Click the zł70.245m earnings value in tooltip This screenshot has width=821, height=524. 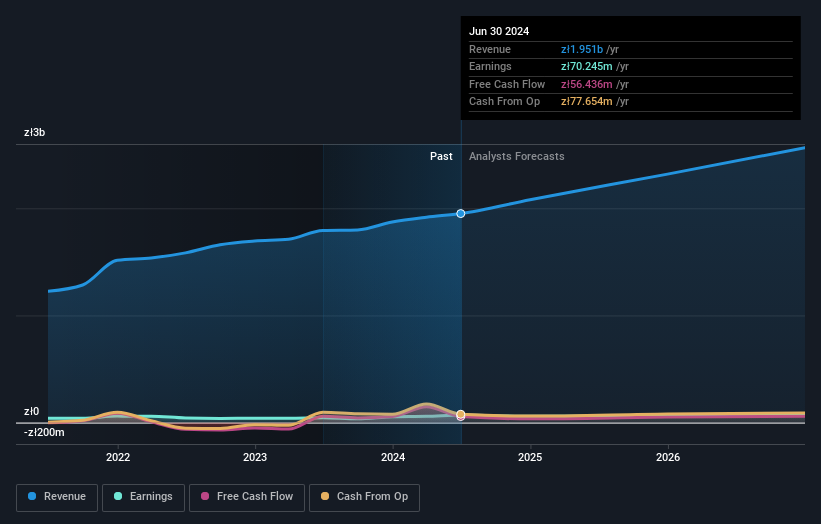tap(586, 66)
